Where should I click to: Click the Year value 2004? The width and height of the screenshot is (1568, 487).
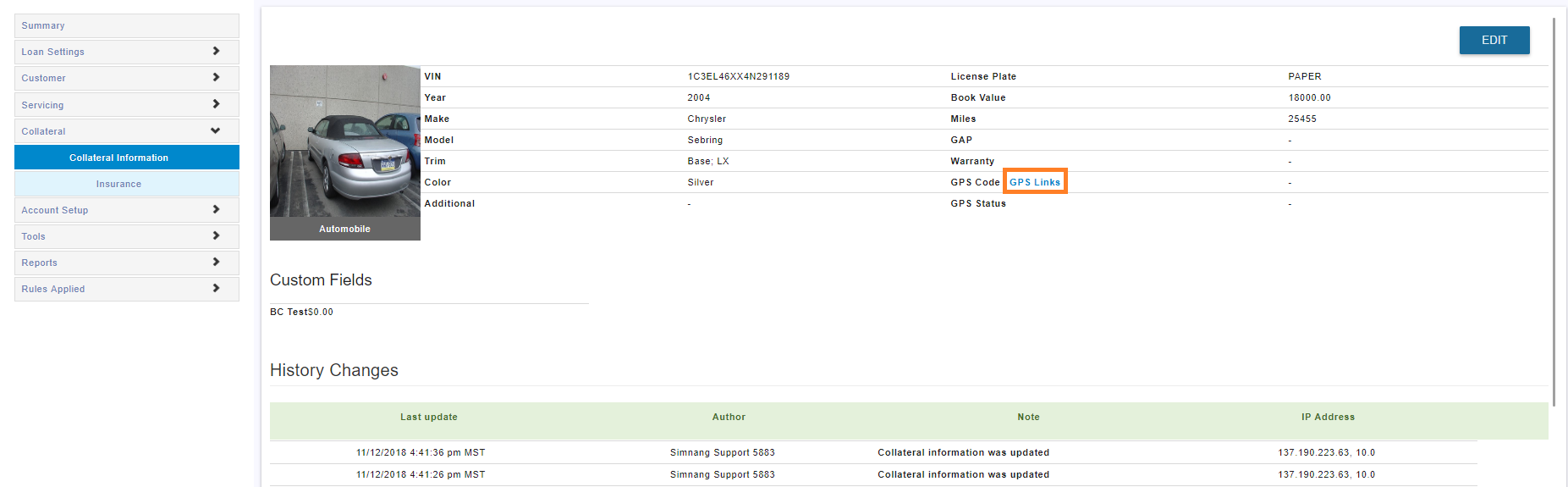coord(698,97)
